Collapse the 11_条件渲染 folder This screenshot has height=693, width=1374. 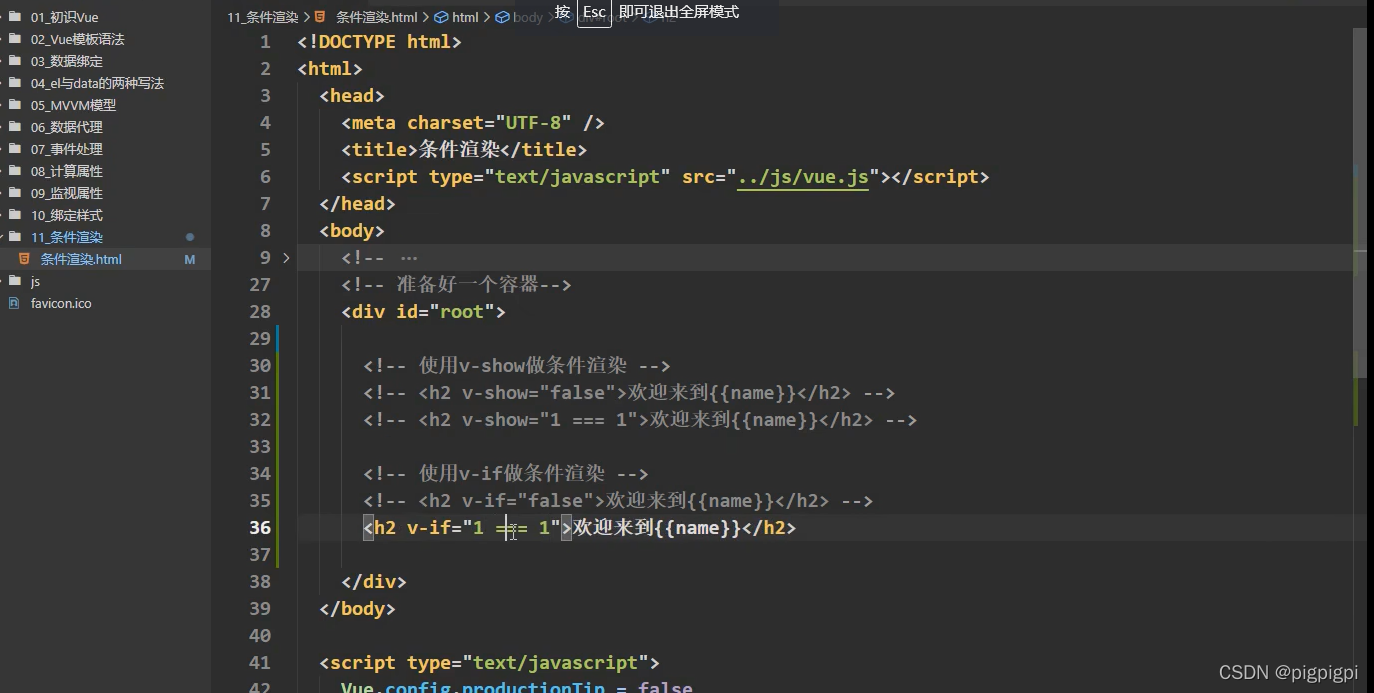[x=66, y=237]
